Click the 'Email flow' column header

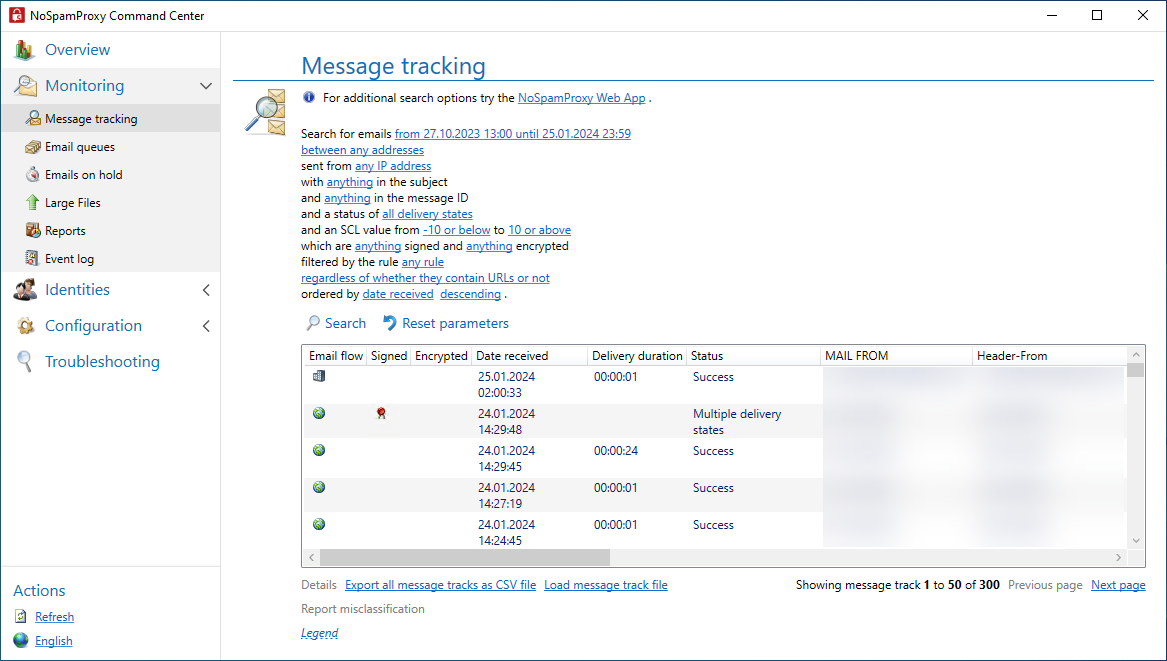(x=336, y=356)
